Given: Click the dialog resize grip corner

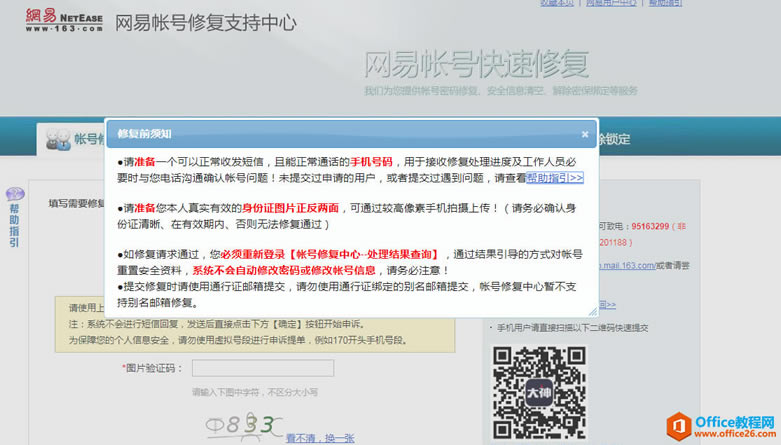Looking at the screenshot, I should 592,311.
